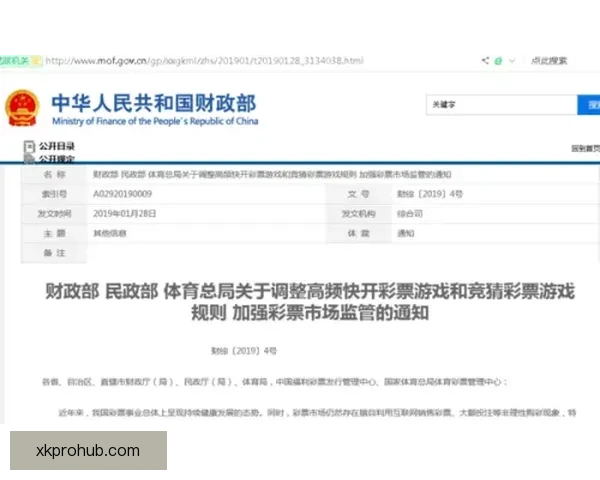600x480 pixels.
Task: Click 返回首页 link at right
Action: pyautogui.click(x=585, y=149)
